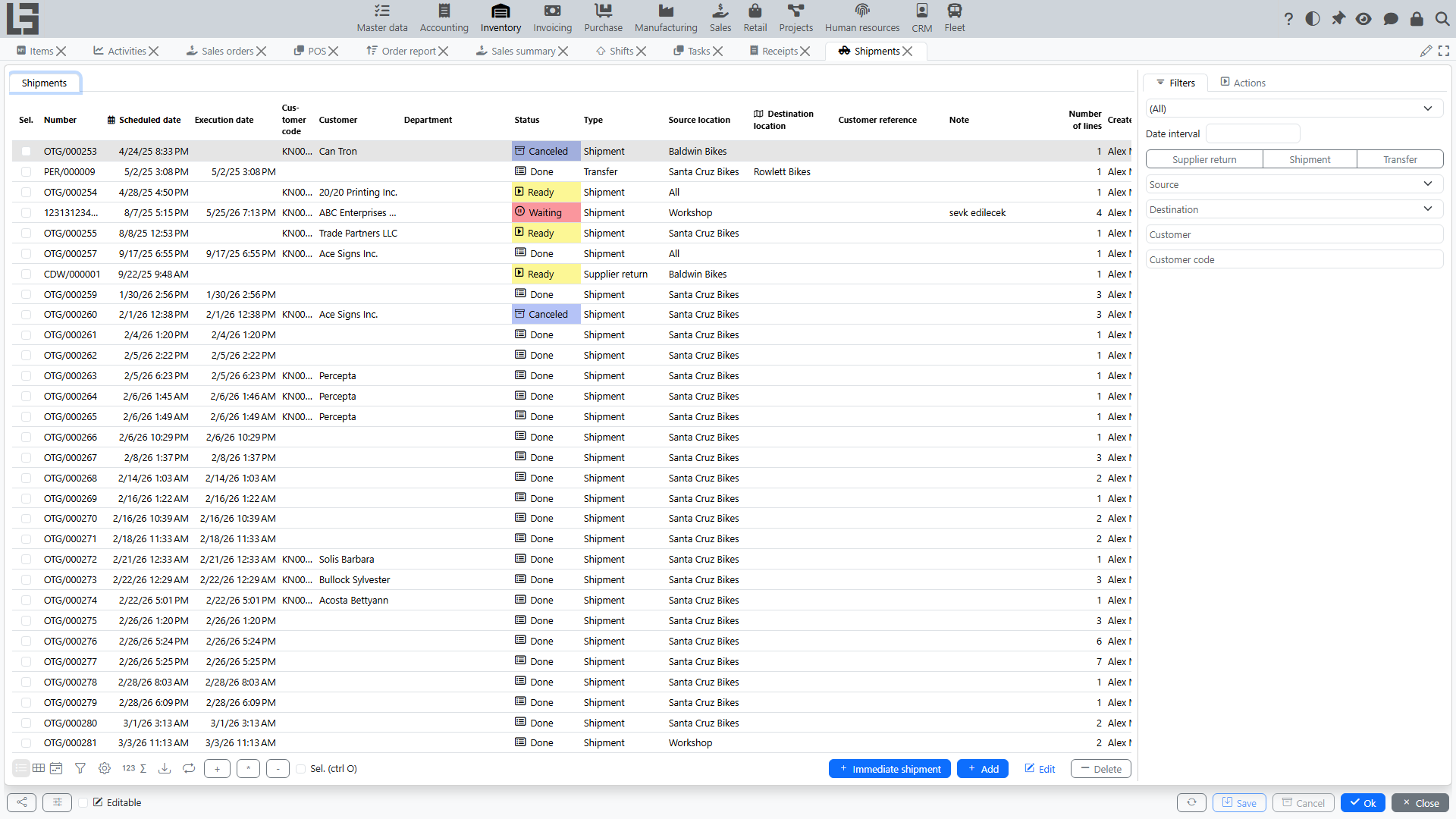Click the pencil edit layout icon
Screen dimensions: 1456x819
click(x=1426, y=51)
